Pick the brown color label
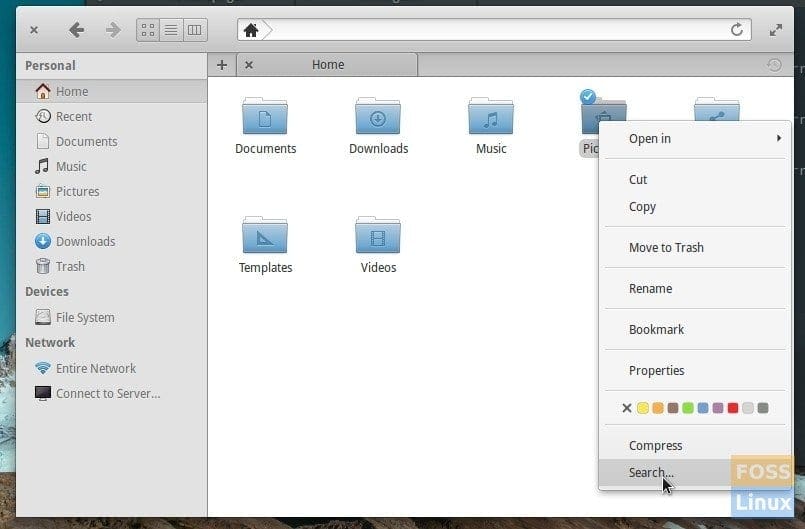Viewport: 805px width, 529px height. point(673,408)
